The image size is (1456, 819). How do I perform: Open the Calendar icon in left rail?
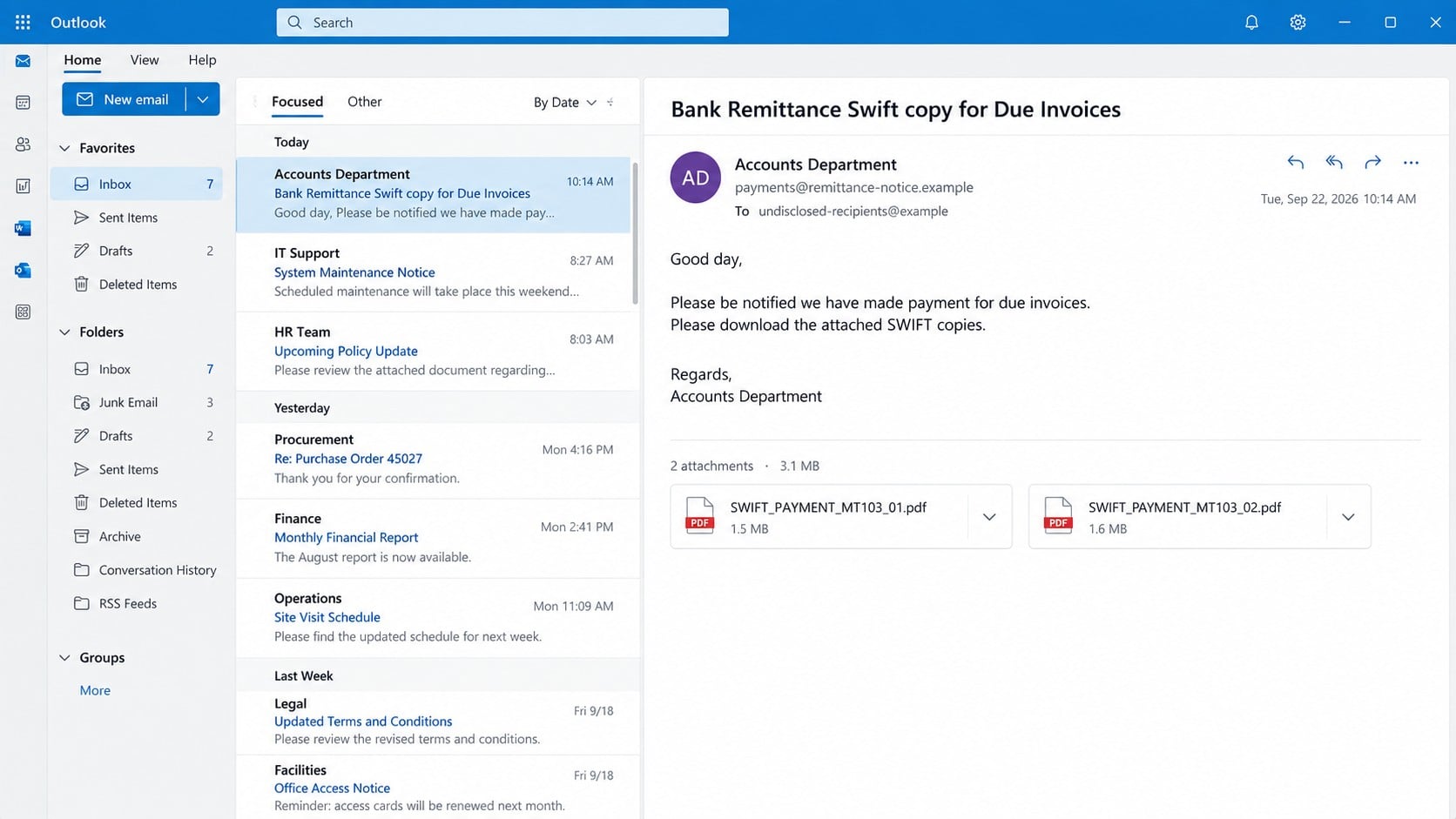click(x=23, y=103)
